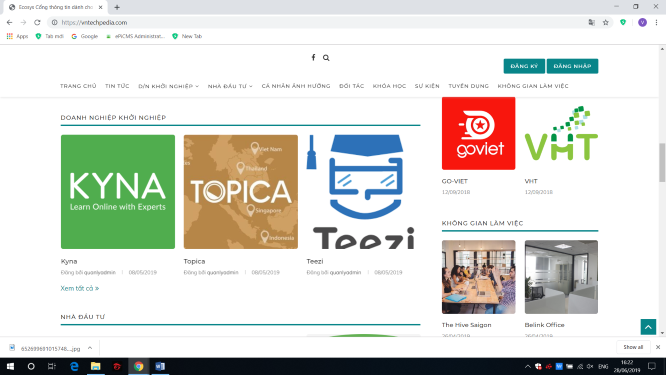
Task: Click ĐĂNG KÝ button
Action: pyautogui.click(x=524, y=66)
